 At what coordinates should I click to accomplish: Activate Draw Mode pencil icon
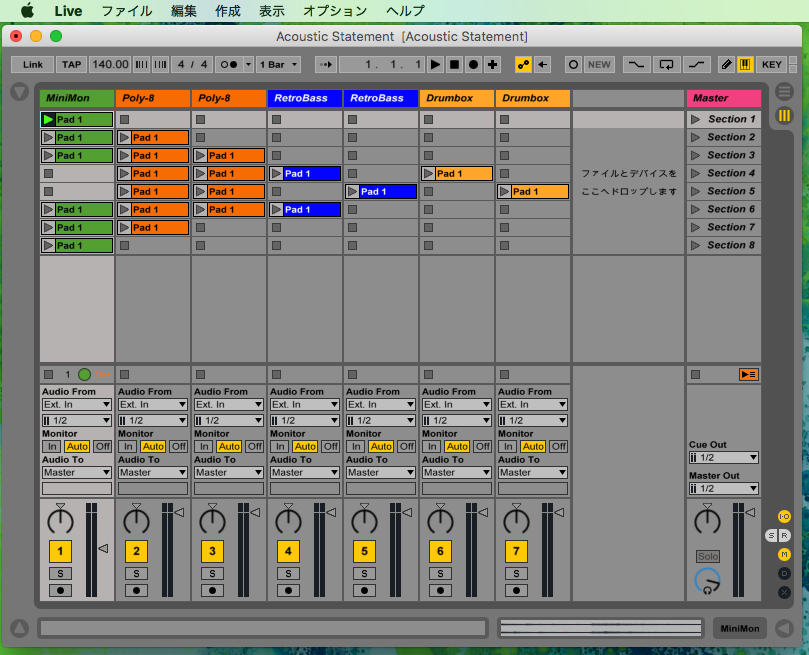[x=726, y=64]
